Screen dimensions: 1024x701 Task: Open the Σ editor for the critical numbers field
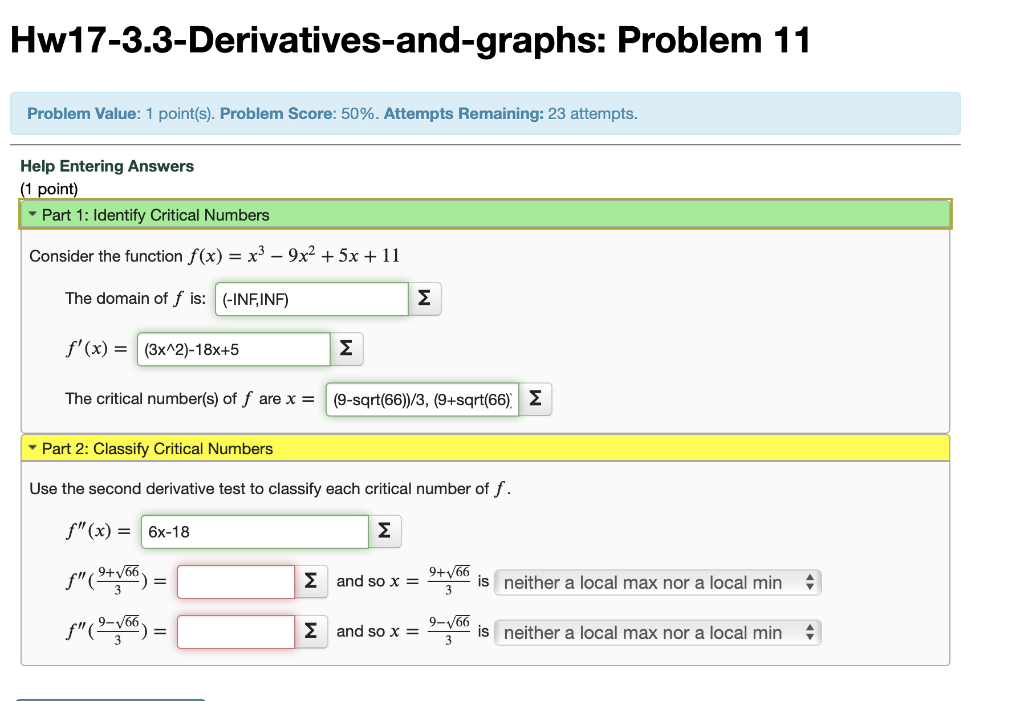tap(536, 398)
